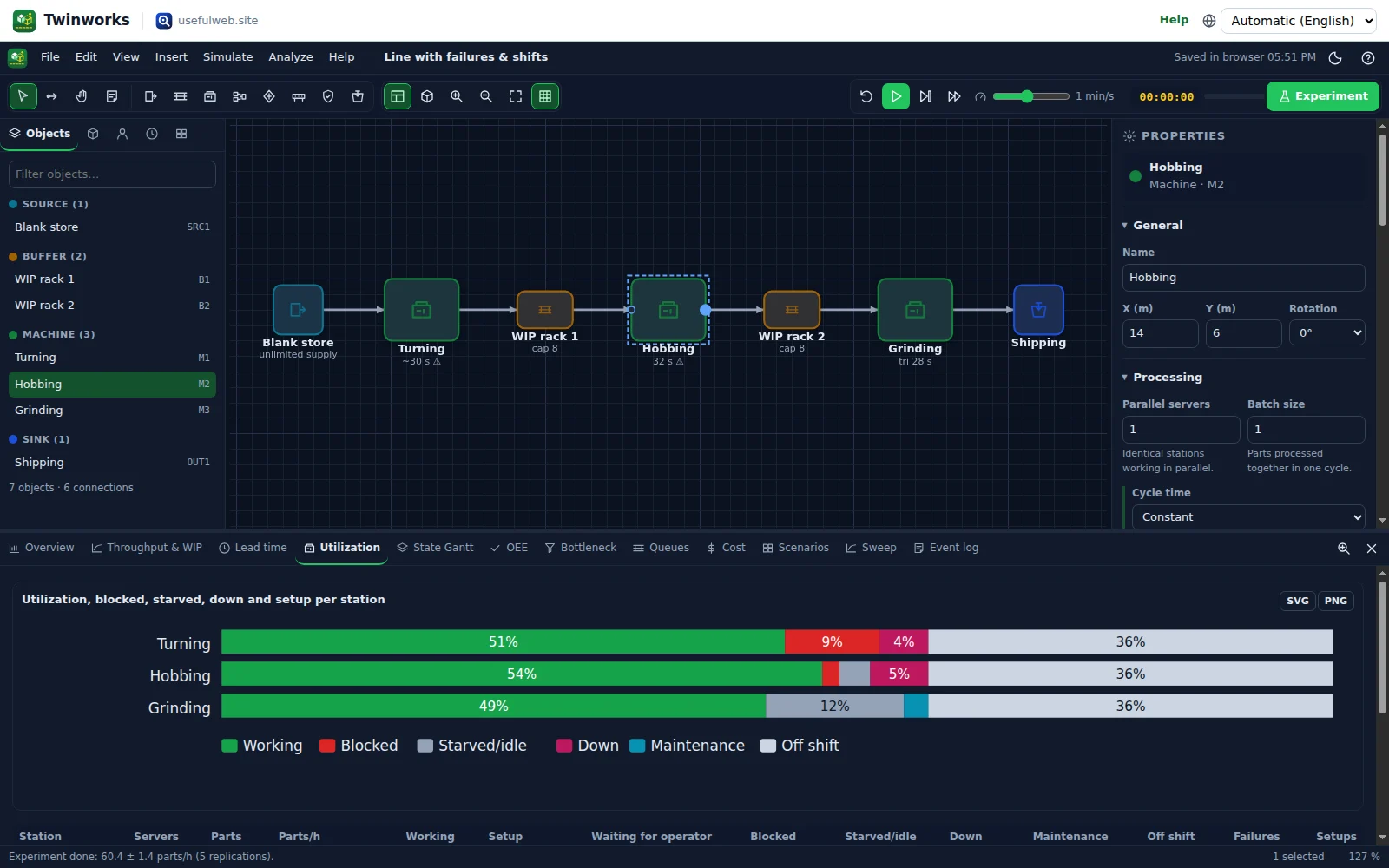1389x868 pixels.
Task: Toggle the canvas grid display
Action: [545, 96]
